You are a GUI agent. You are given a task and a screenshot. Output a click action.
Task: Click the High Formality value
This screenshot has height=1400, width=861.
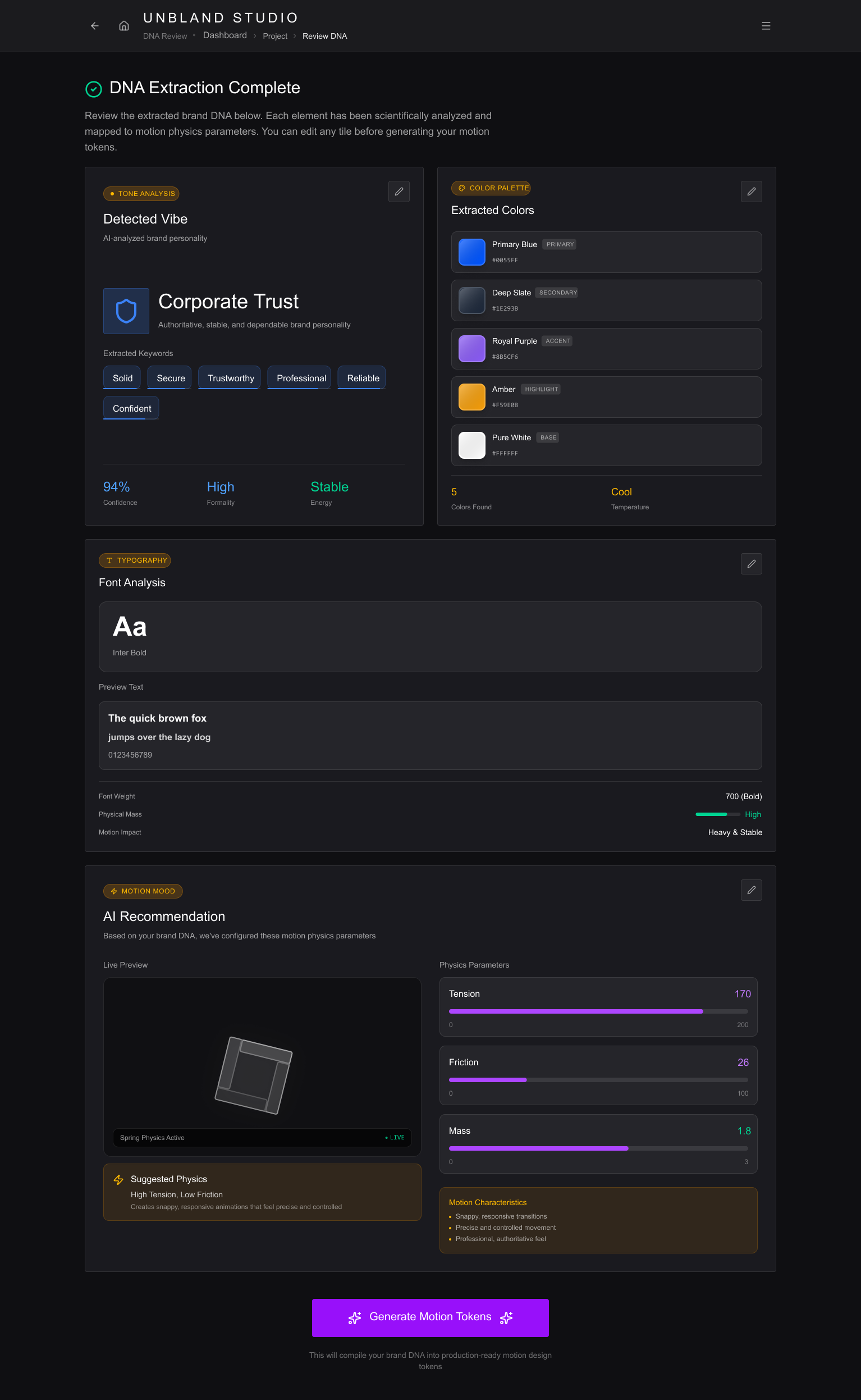(221, 487)
